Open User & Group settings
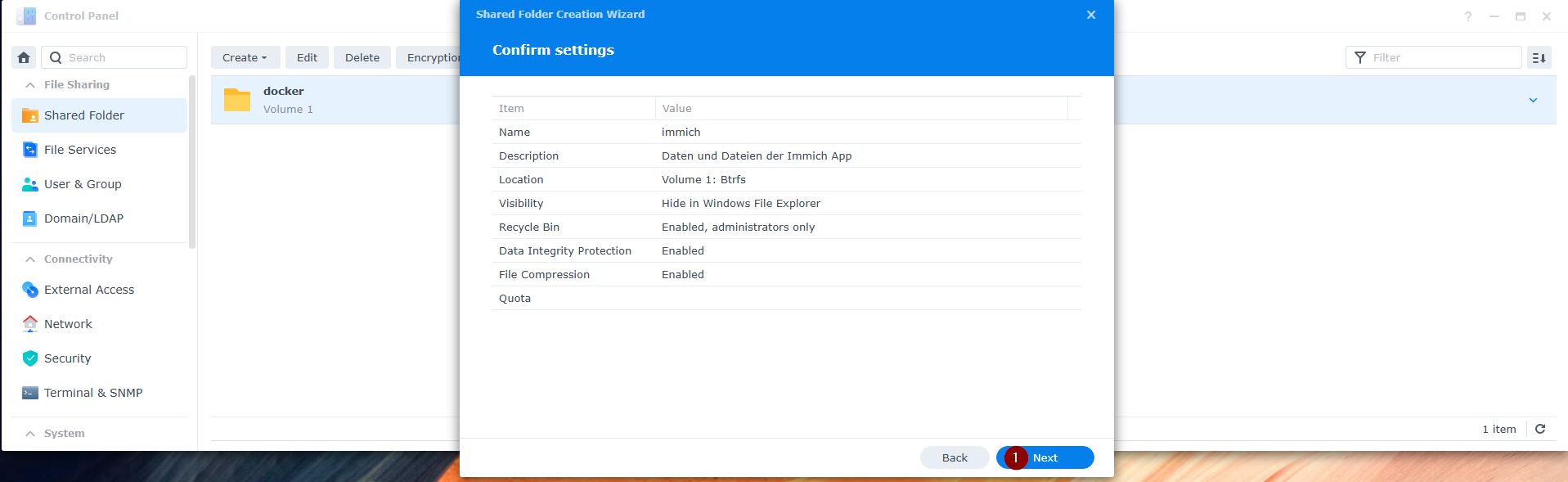Image resolution: width=1568 pixels, height=482 pixels. coord(83,184)
